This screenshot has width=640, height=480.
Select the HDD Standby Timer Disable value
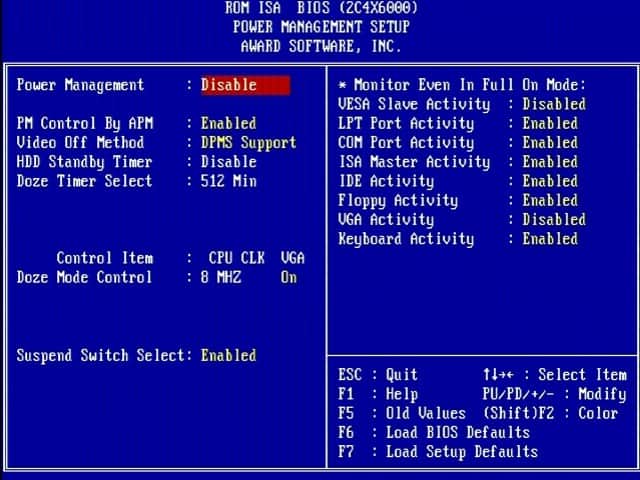point(229,162)
